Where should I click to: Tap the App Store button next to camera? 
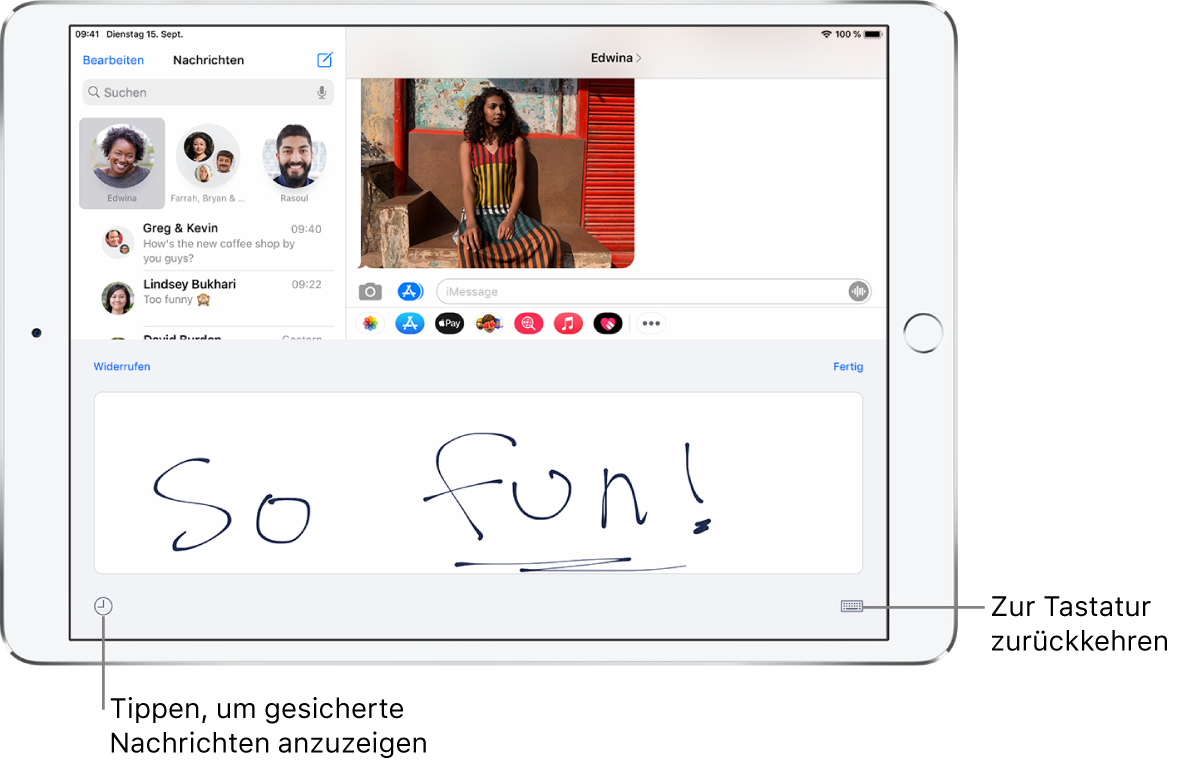(x=409, y=291)
